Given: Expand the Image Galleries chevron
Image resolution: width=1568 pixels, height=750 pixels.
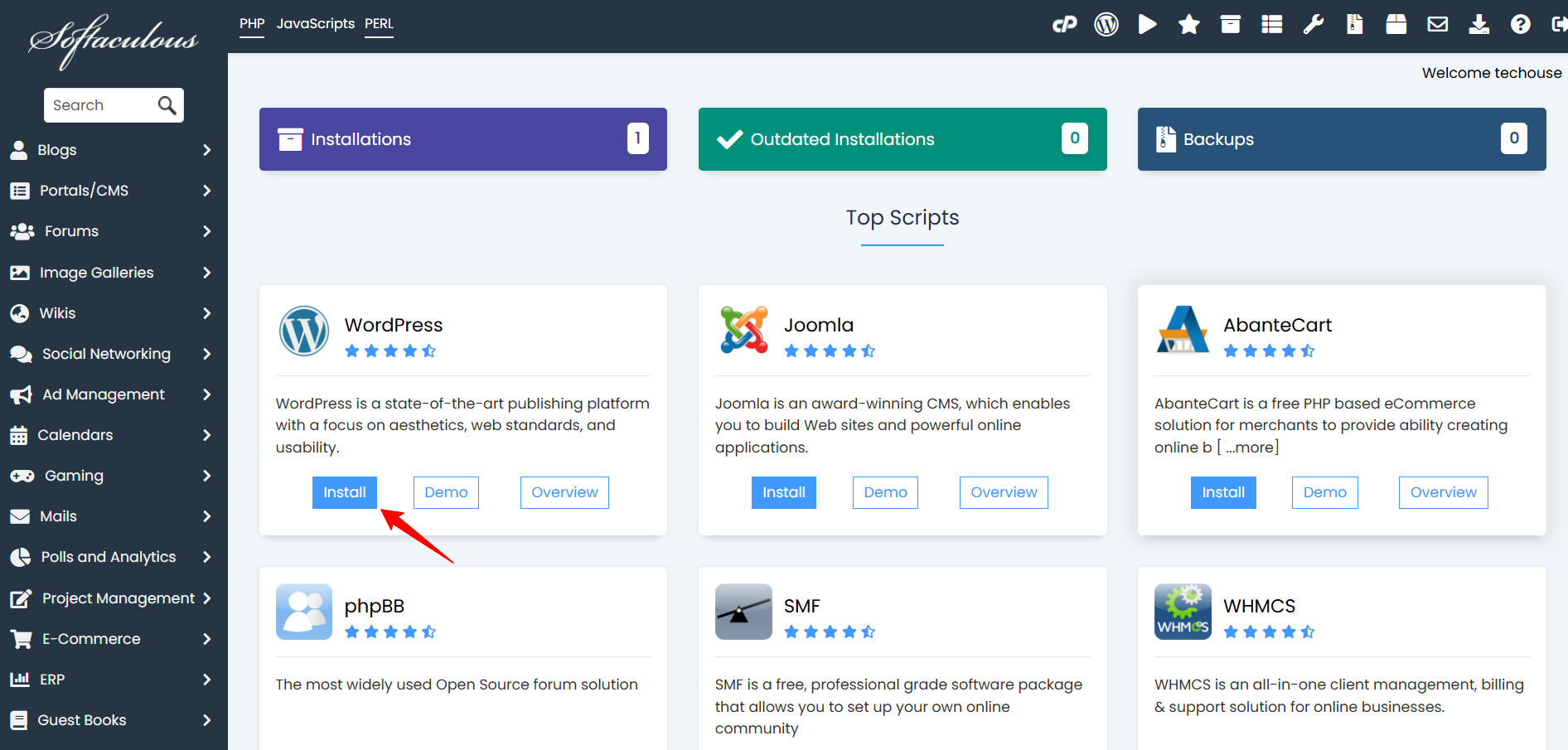Looking at the screenshot, I should click(206, 273).
